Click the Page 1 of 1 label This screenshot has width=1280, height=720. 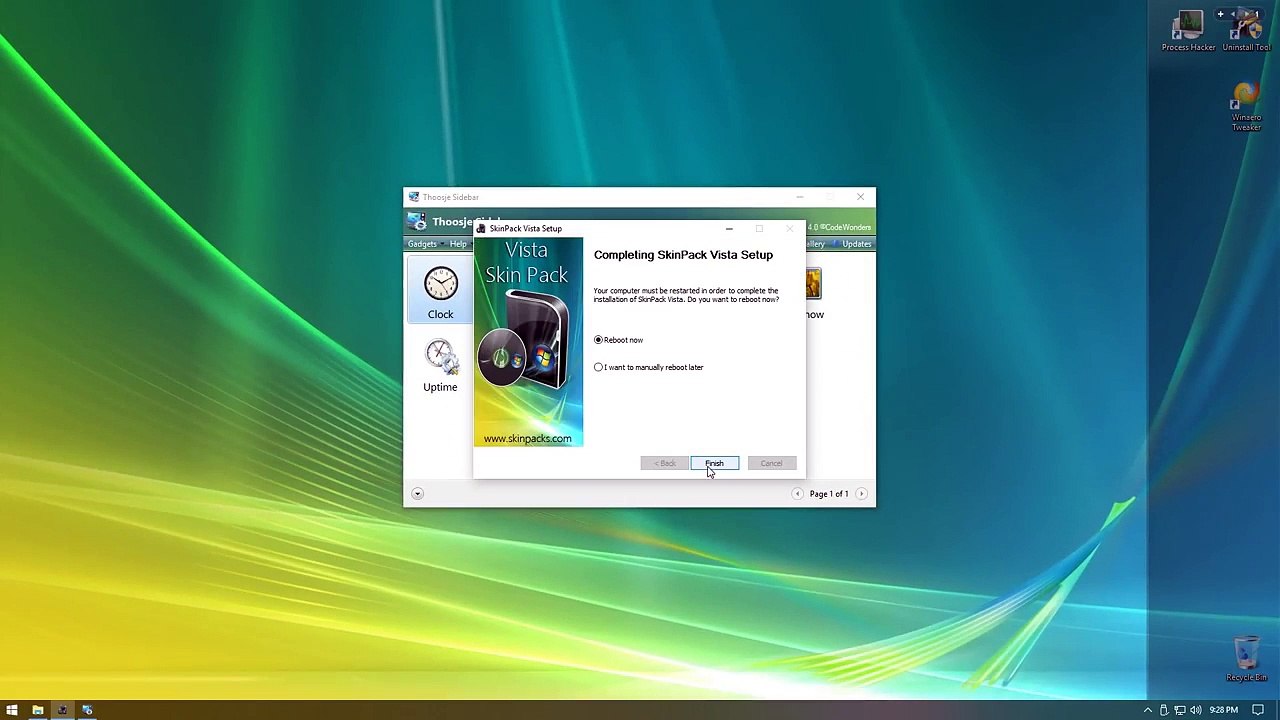coord(829,494)
